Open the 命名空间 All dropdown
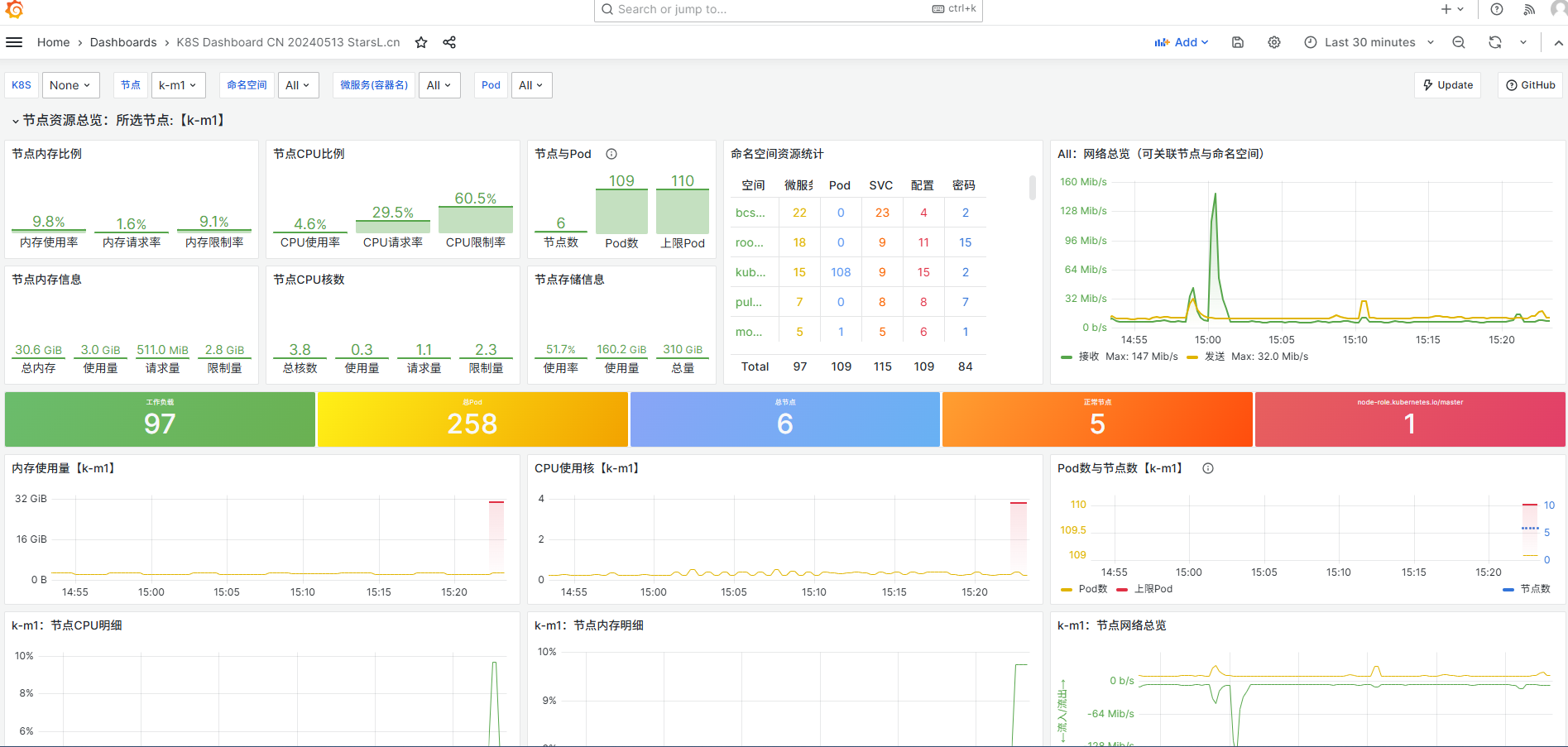This screenshot has width=1568, height=747. pyautogui.click(x=298, y=85)
